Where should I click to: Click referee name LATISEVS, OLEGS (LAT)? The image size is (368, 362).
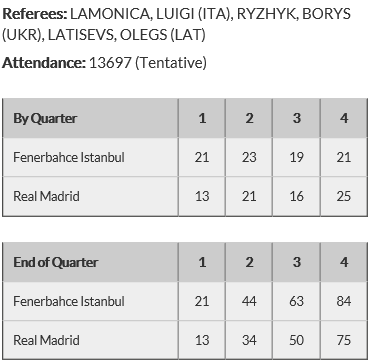126,35
